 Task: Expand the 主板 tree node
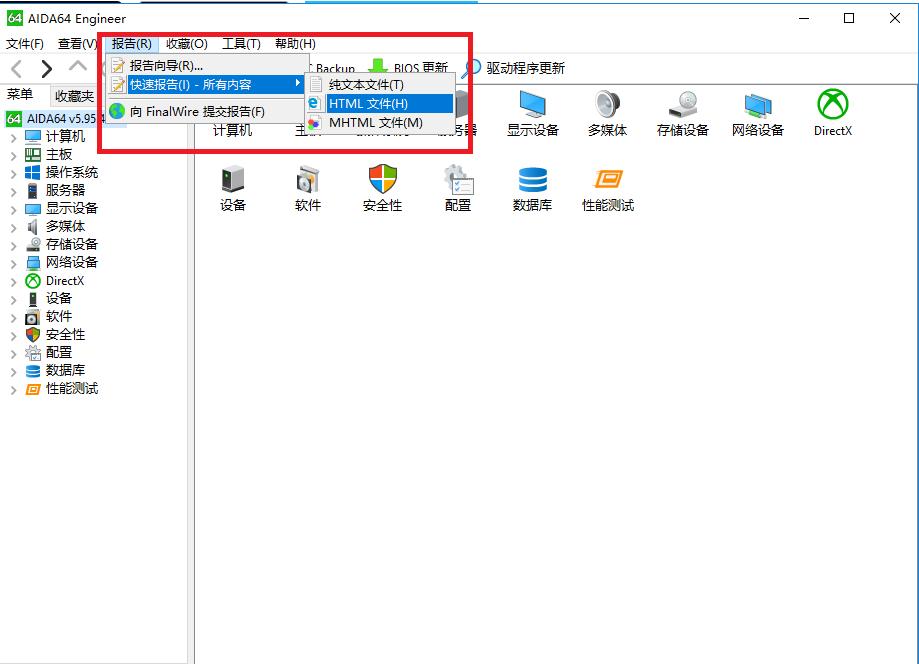point(13,155)
